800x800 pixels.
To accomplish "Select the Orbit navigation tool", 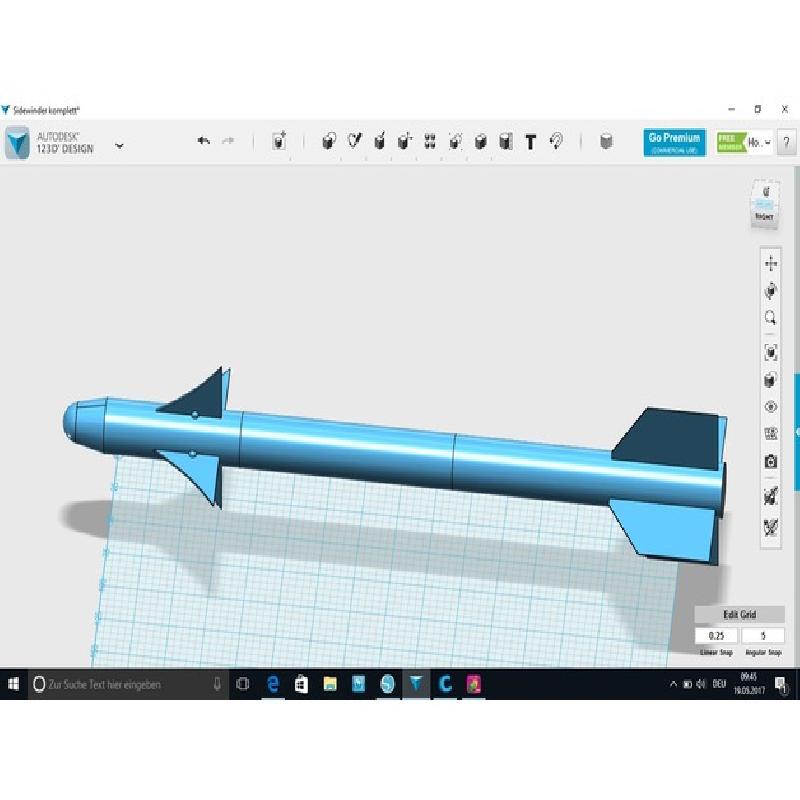I will (771, 291).
